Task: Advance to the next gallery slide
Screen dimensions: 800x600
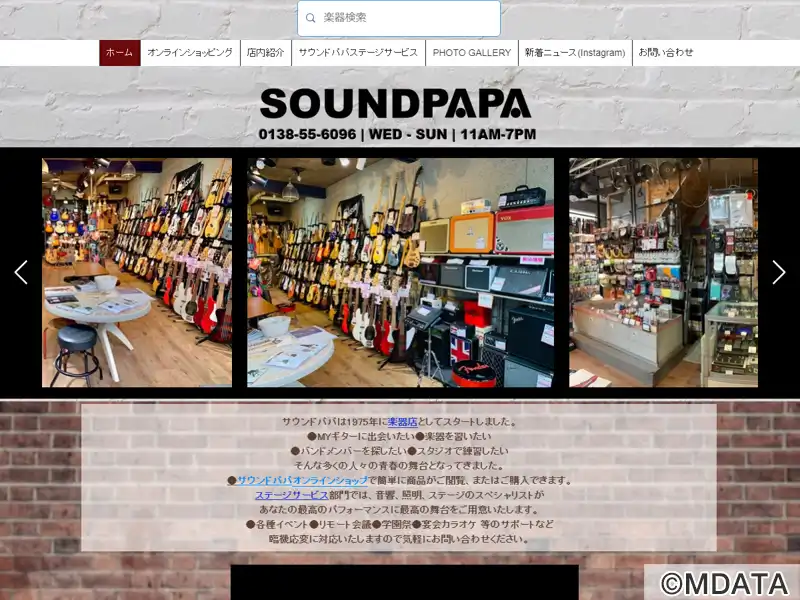Action: (x=779, y=272)
